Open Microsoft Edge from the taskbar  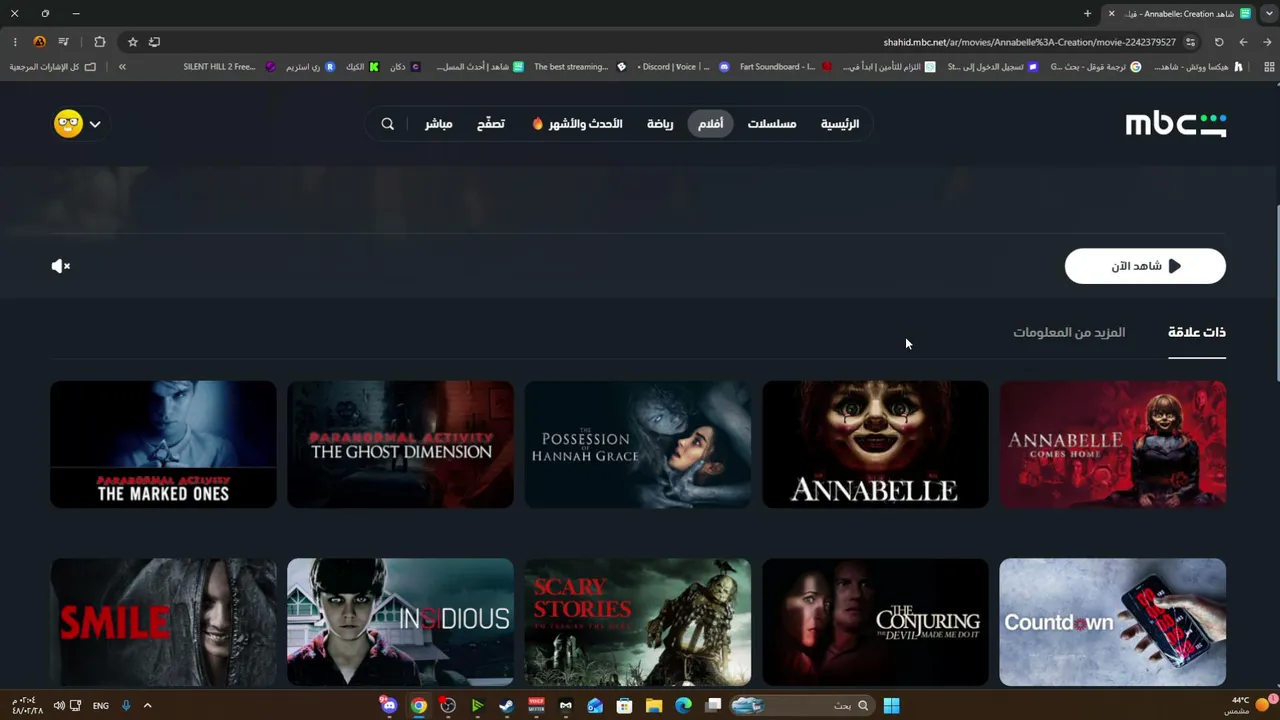point(683,706)
